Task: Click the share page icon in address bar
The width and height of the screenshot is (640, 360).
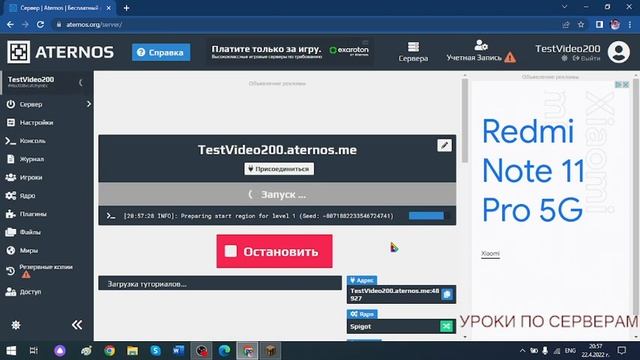Action: (x=565, y=24)
